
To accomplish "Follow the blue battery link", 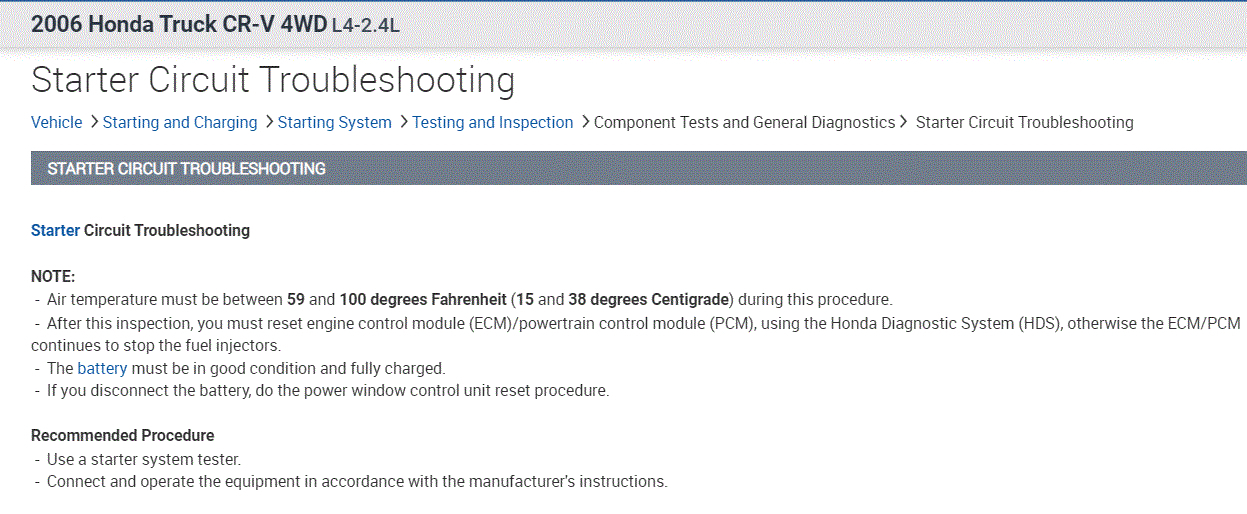I will pos(102,368).
